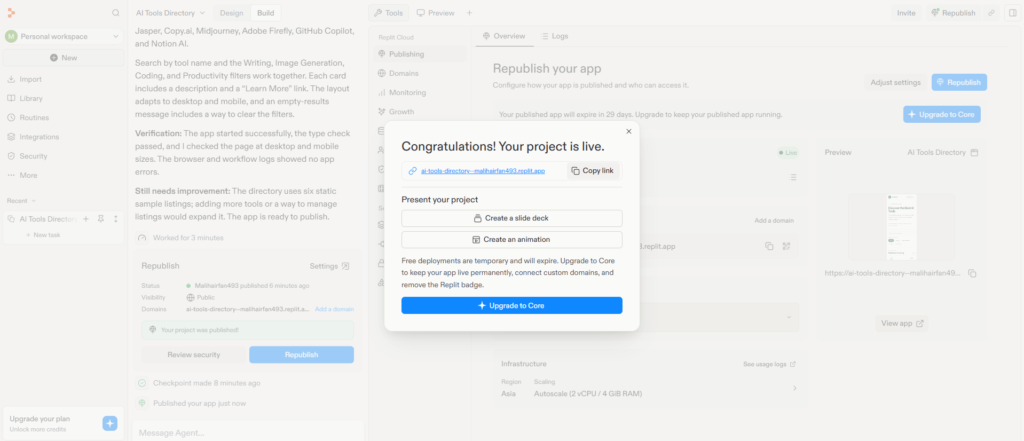Switch to the Logs tab
This screenshot has height=441, width=1024.
tap(554, 37)
